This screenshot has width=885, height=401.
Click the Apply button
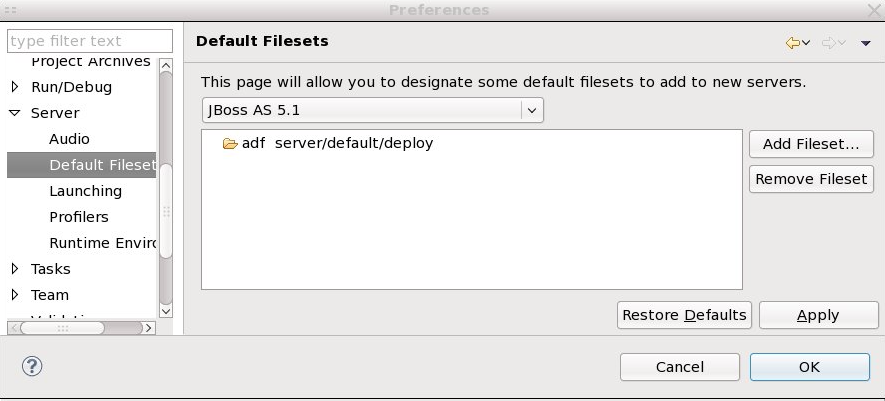tap(818, 315)
